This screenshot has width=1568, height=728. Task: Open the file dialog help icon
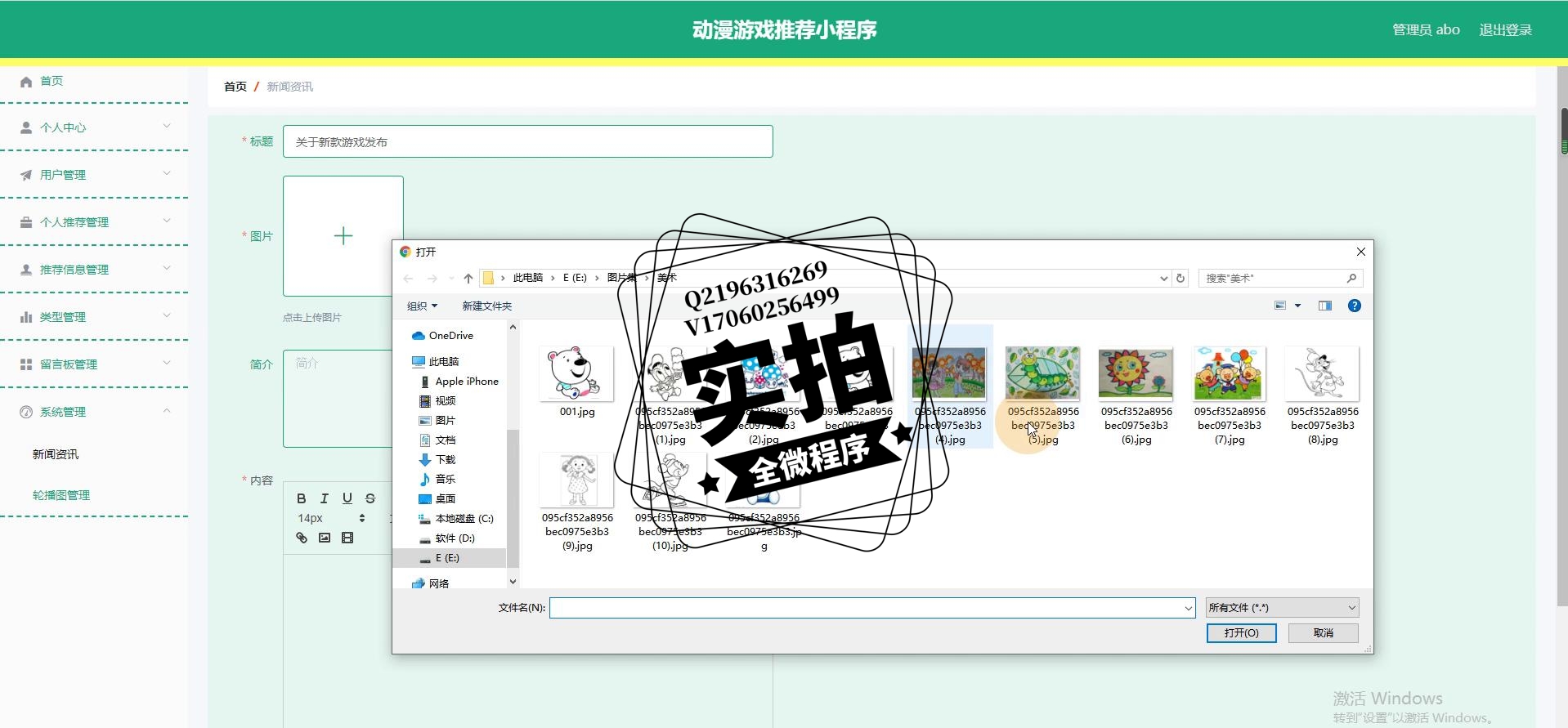coord(1355,306)
